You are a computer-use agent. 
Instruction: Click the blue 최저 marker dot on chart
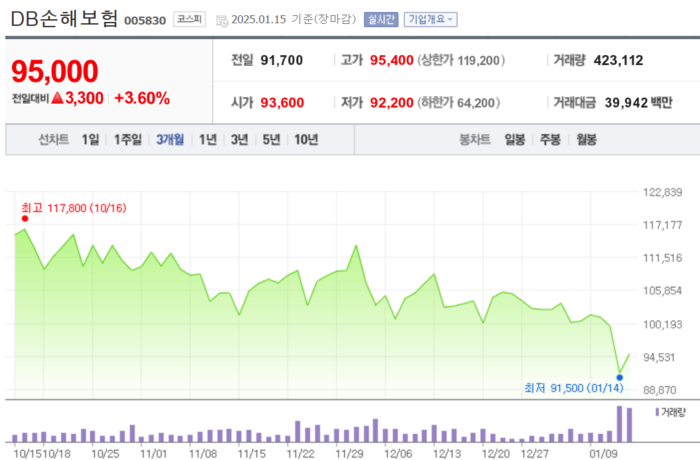click(x=620, y=377)
